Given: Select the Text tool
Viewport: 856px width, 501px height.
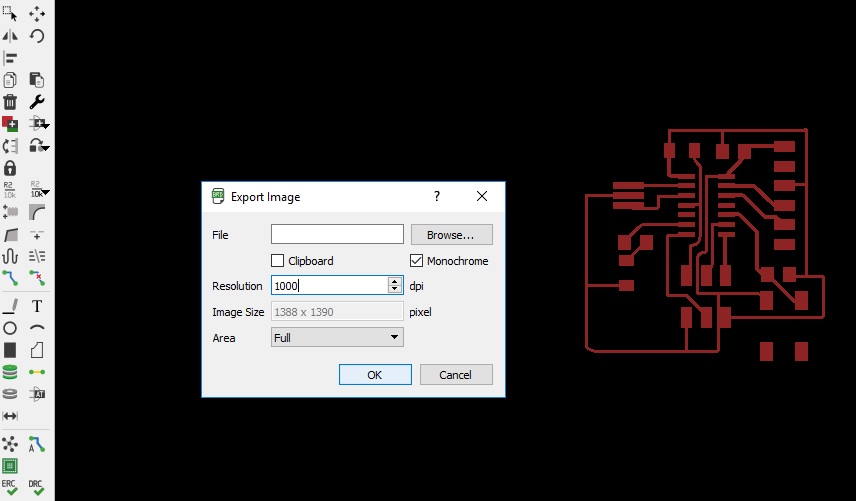Looking at the screenshot, I should 37,306.
